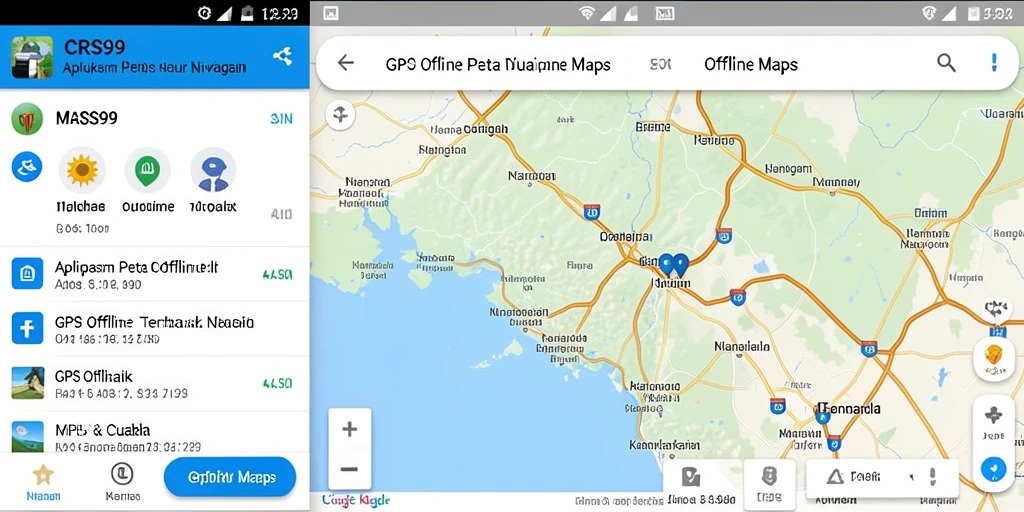Viewport: 1024px width, 512px height.
Task: Tap the blue location button at bottom right
Action: [x=993, y=469]
